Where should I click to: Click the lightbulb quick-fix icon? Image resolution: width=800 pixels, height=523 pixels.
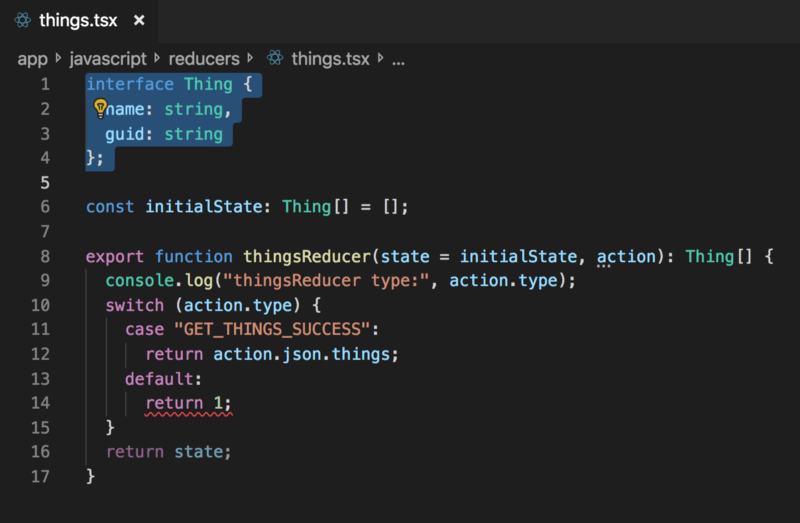[100, 109]
